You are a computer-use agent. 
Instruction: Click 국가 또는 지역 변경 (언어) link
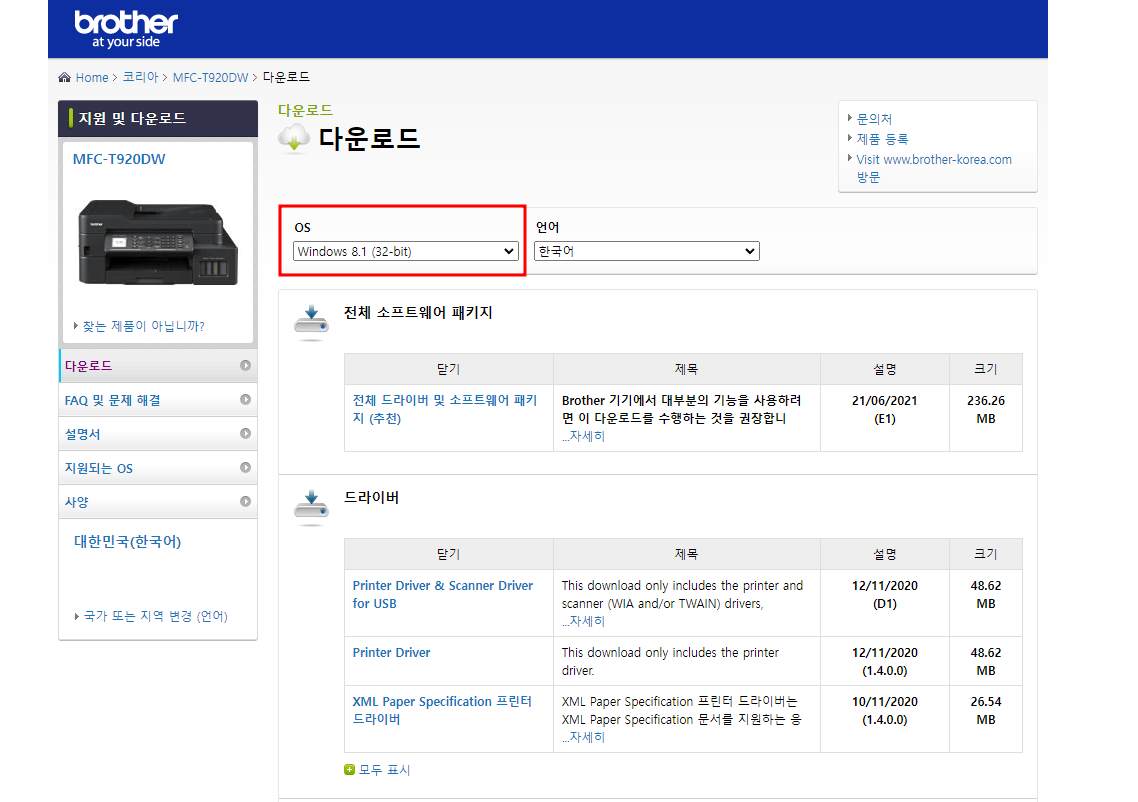click(x=155, y=616)
